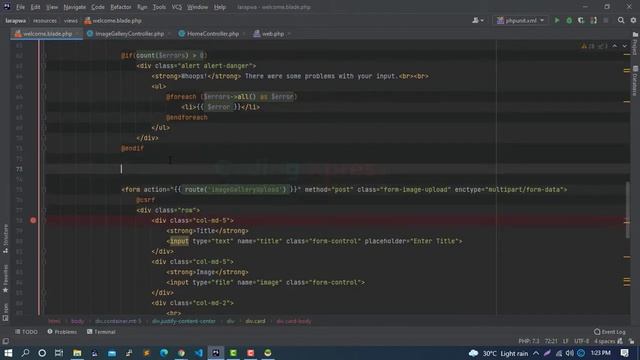Open Search Everywhere magnifier in toolbar
640x360 pixels.
(x=621, y=20)
